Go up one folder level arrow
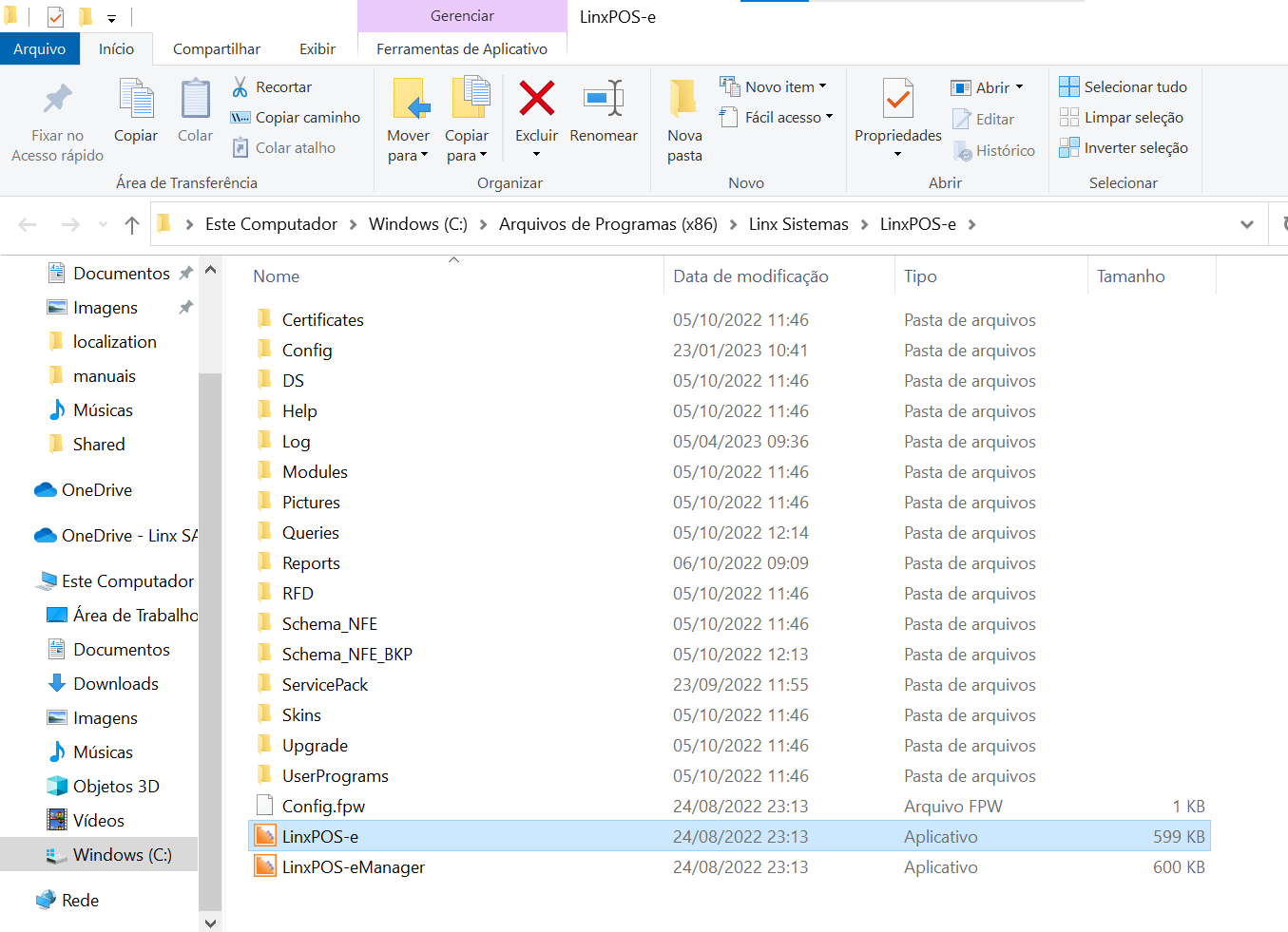Viewport: 1288px width, 932px height. [x=132, y=224]
